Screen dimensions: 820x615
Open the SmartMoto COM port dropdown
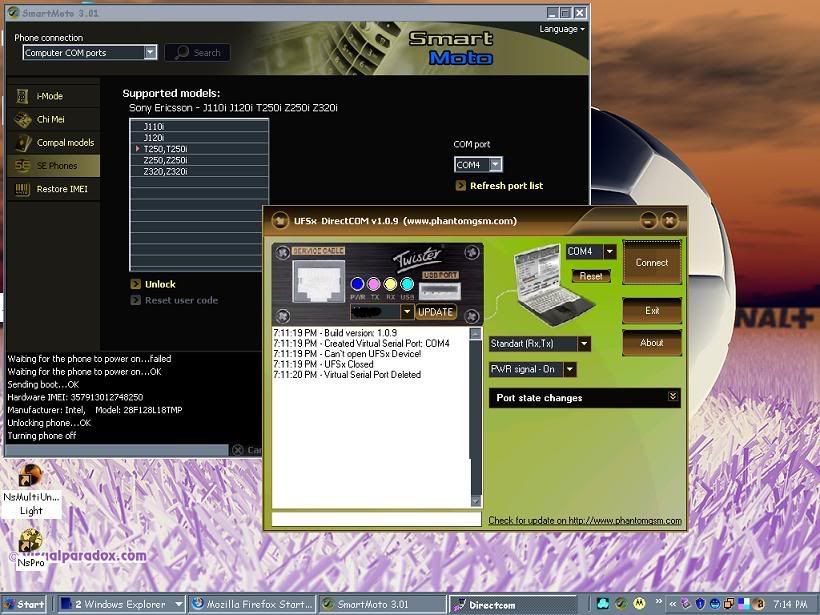[496, 165]
